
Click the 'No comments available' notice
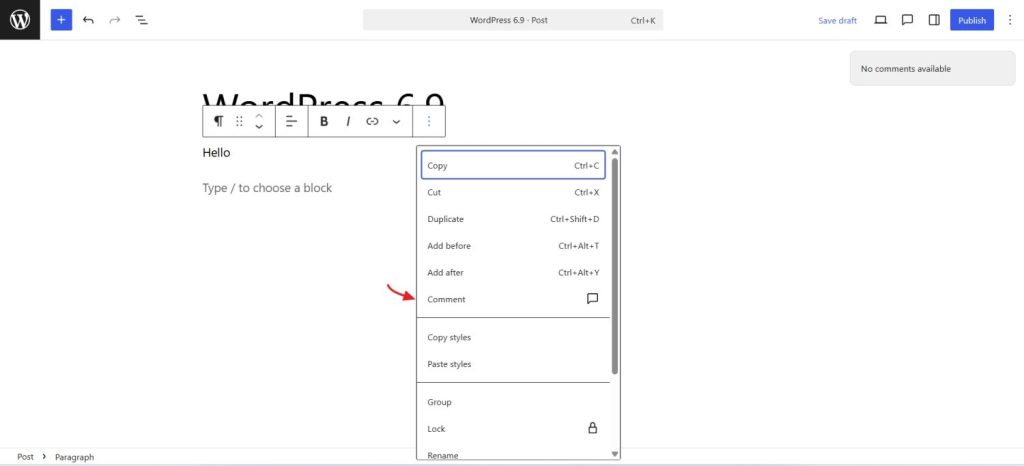[x=933, y=69]
